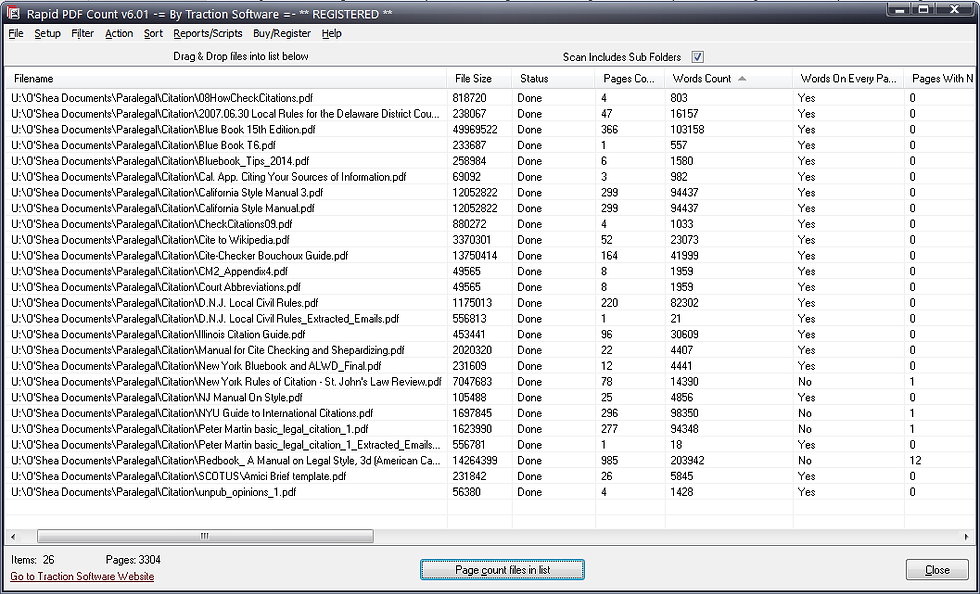Click the Close button at bottom right
980x594 pixels.
pyautogui.click(x=937, y=570)
